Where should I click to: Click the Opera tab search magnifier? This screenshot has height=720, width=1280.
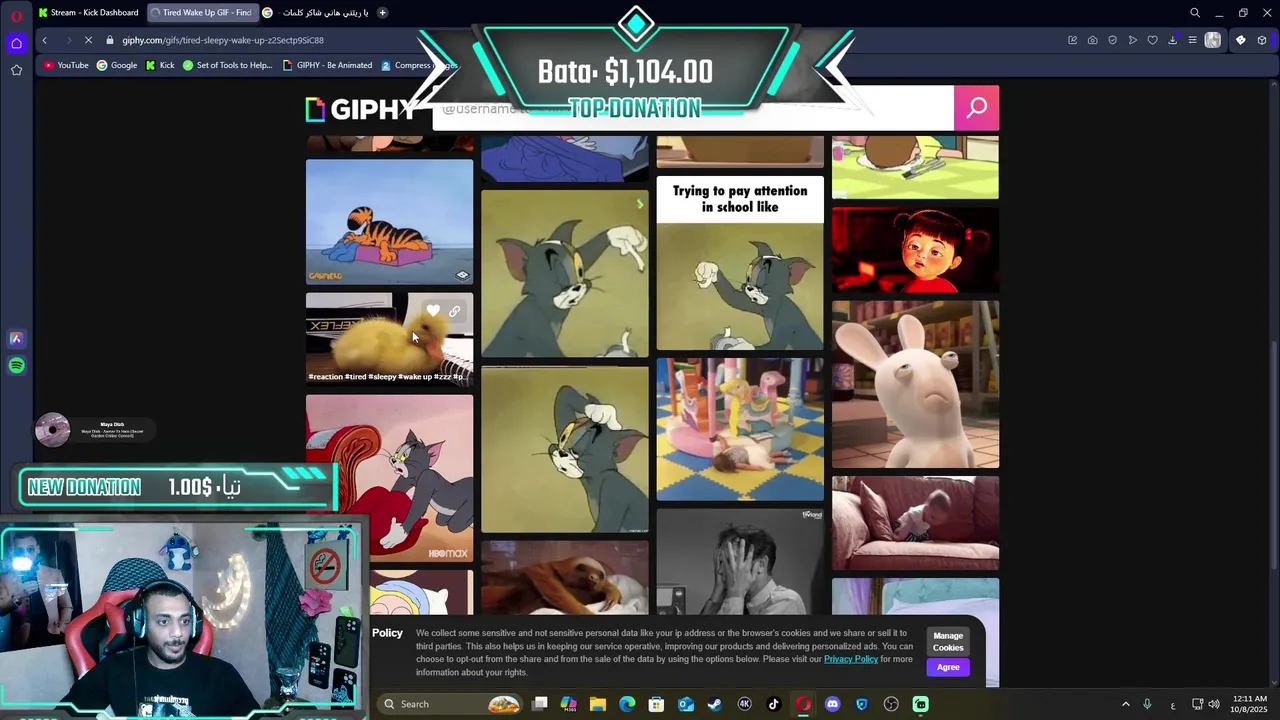(1194, 13)
